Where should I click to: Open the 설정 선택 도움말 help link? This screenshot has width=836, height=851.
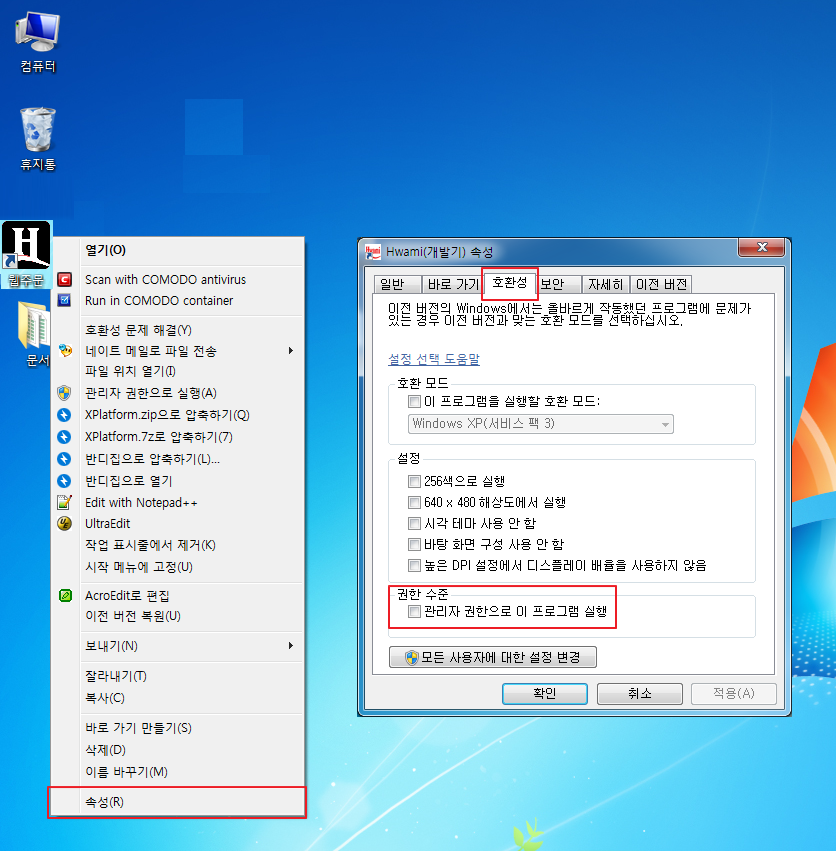(422, 359)
